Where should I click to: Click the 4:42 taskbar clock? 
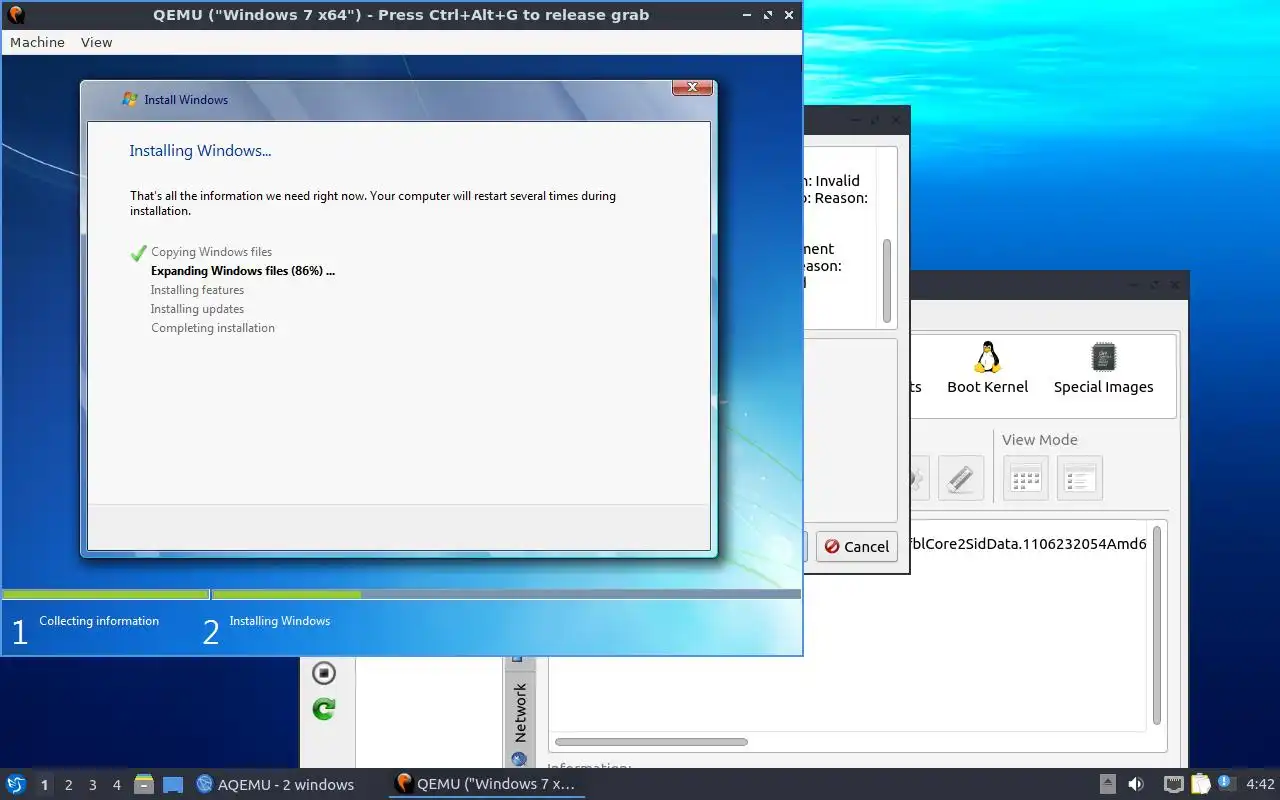[x=1260, y=784]
